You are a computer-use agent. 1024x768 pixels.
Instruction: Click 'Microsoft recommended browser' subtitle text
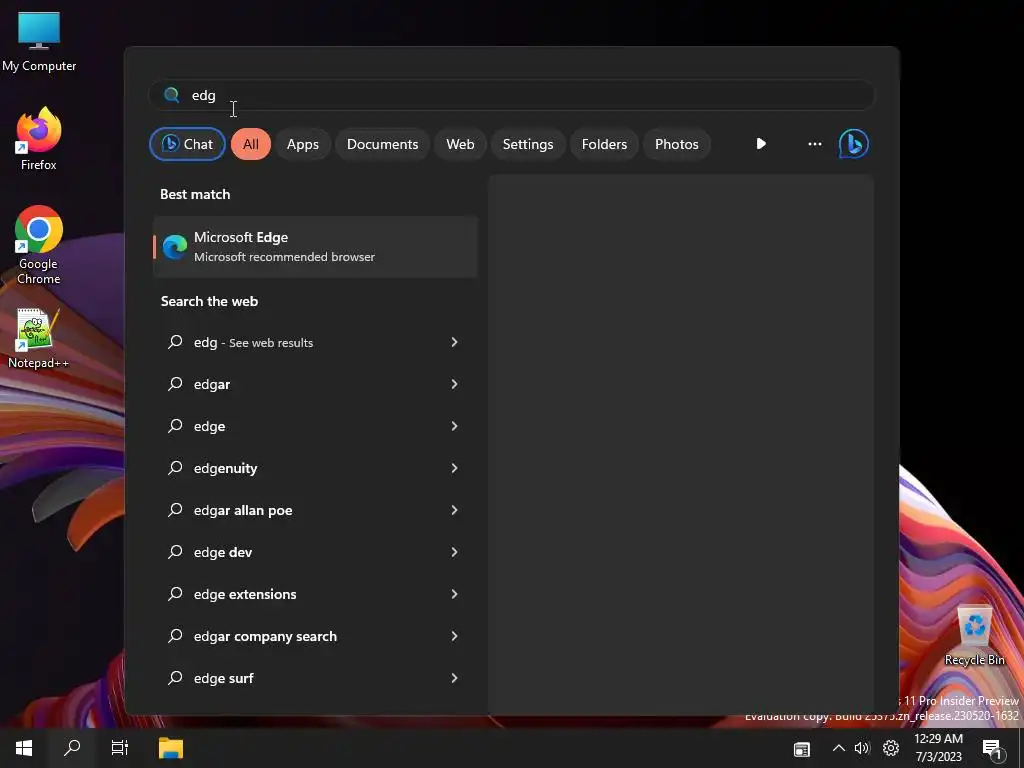285,257
